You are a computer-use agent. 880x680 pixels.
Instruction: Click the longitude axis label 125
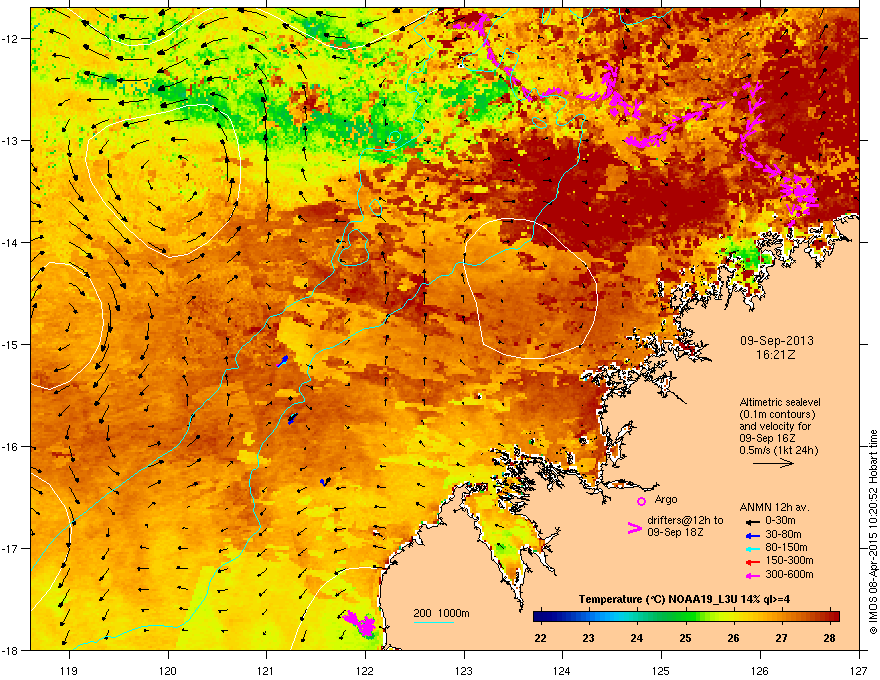tap(661, 670)
